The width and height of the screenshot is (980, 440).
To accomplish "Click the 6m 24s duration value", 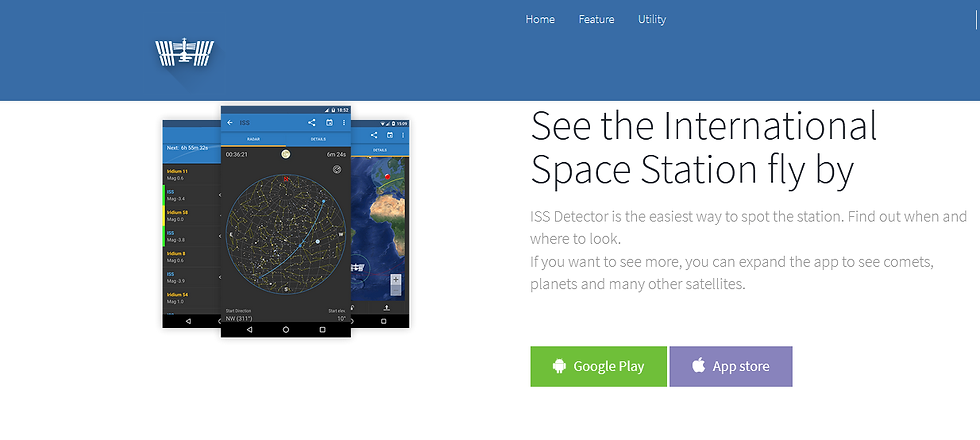I will [336, 154].
